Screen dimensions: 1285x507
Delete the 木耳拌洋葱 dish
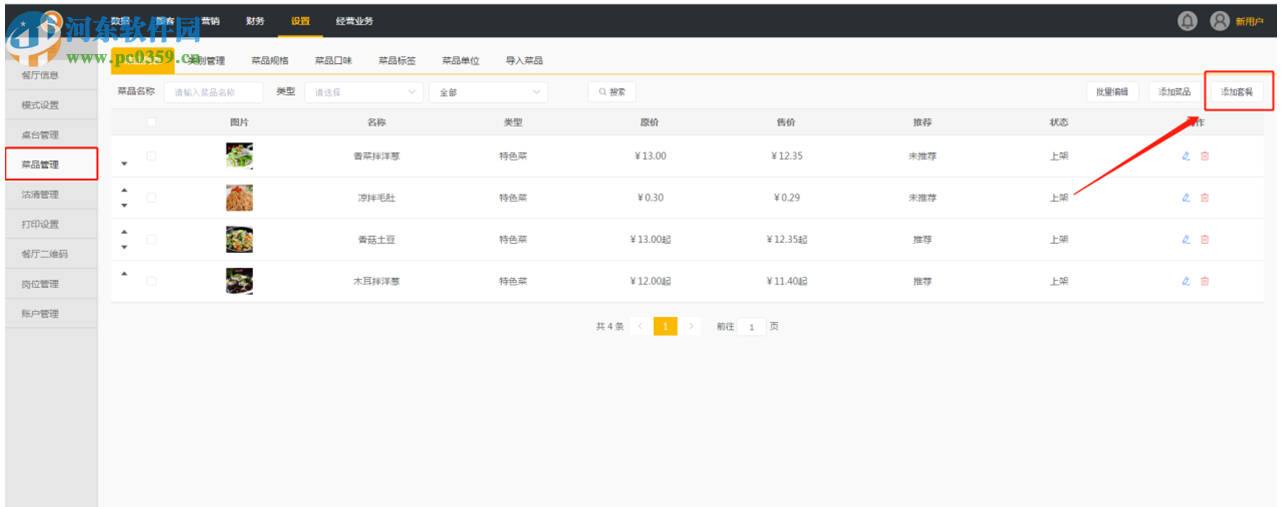(1205, 282)
